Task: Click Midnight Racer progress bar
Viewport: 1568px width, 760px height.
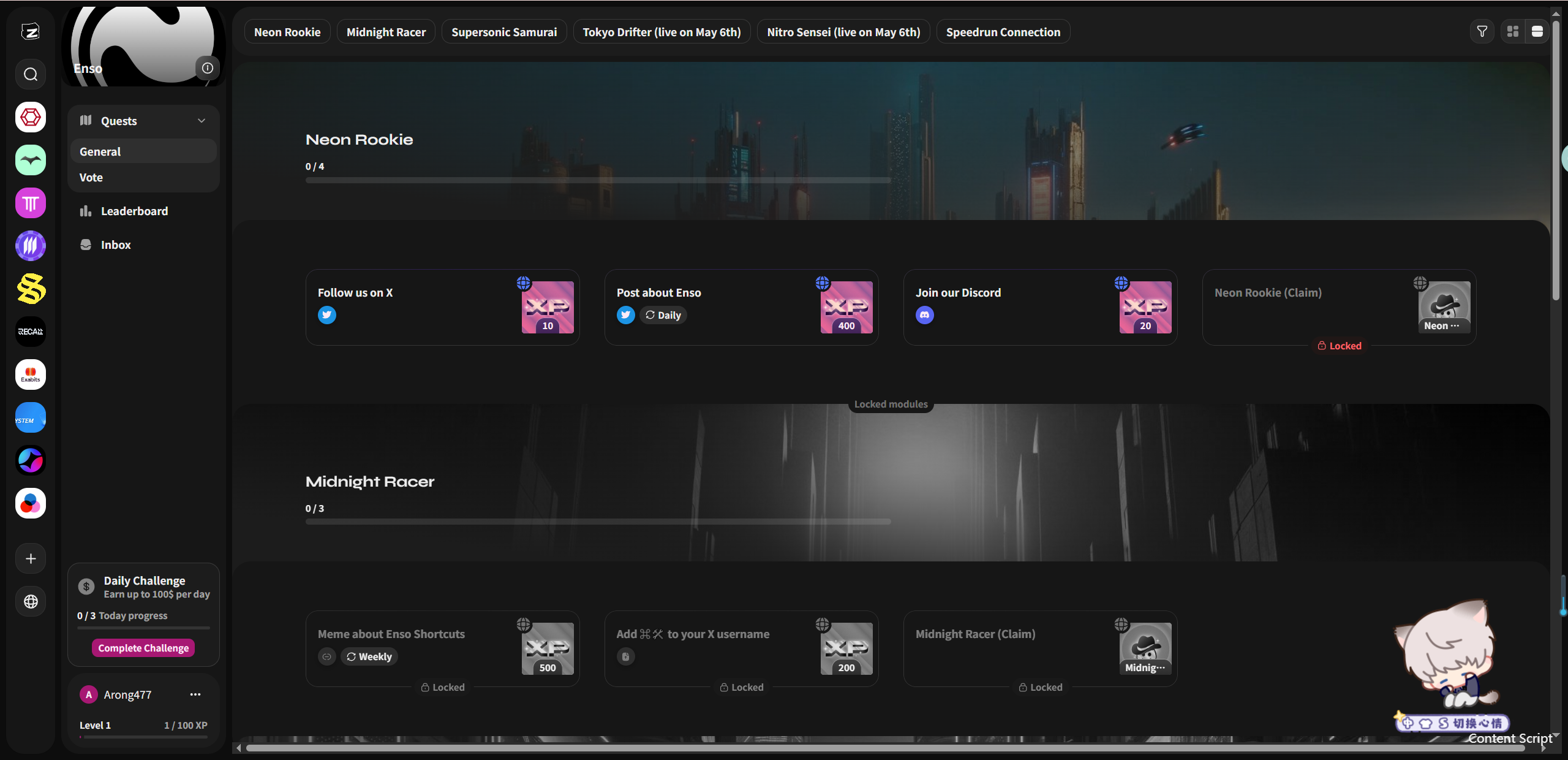Action: point(598,522)
